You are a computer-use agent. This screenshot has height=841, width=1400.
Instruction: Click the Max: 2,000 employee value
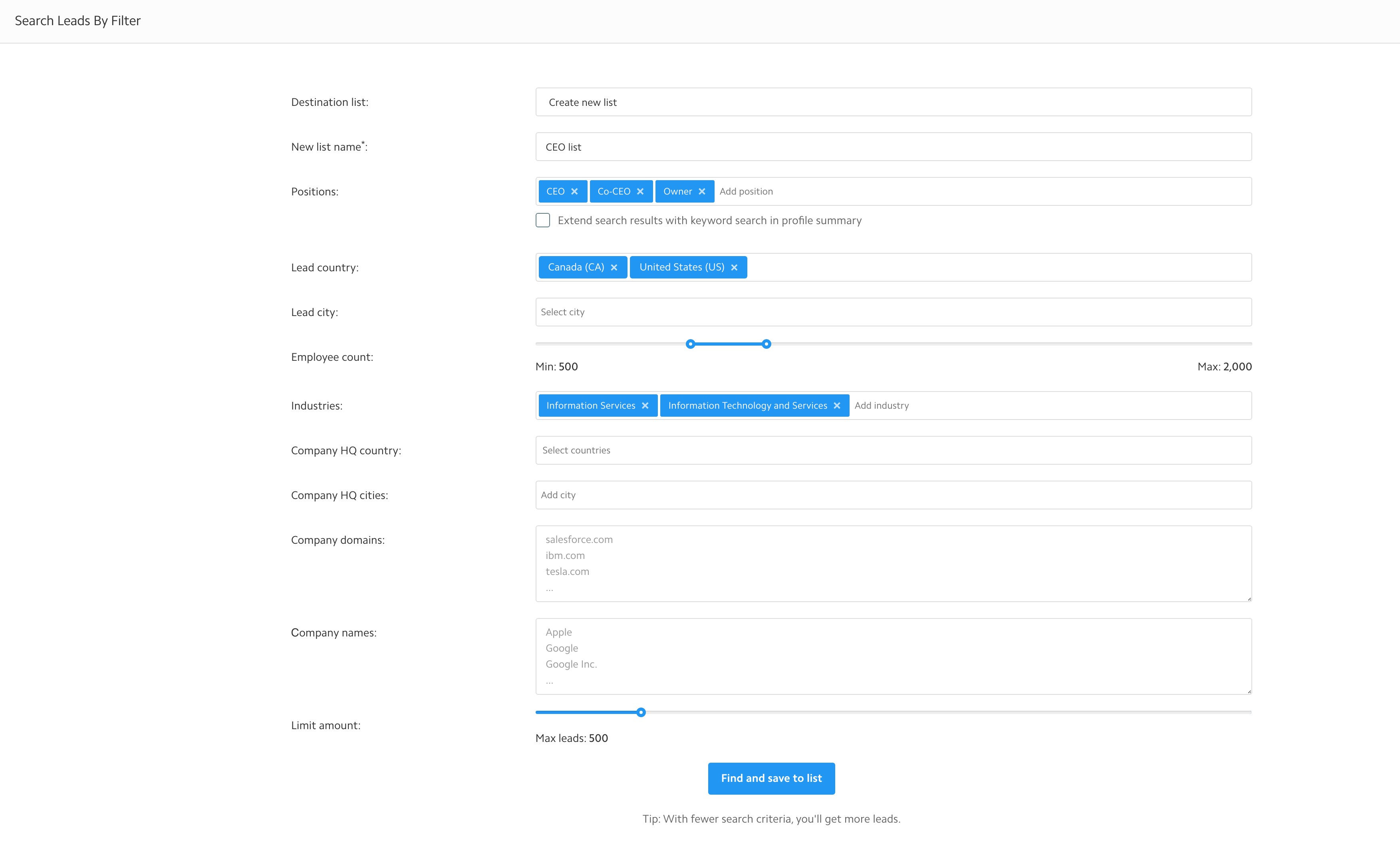tap(1224, 367)
